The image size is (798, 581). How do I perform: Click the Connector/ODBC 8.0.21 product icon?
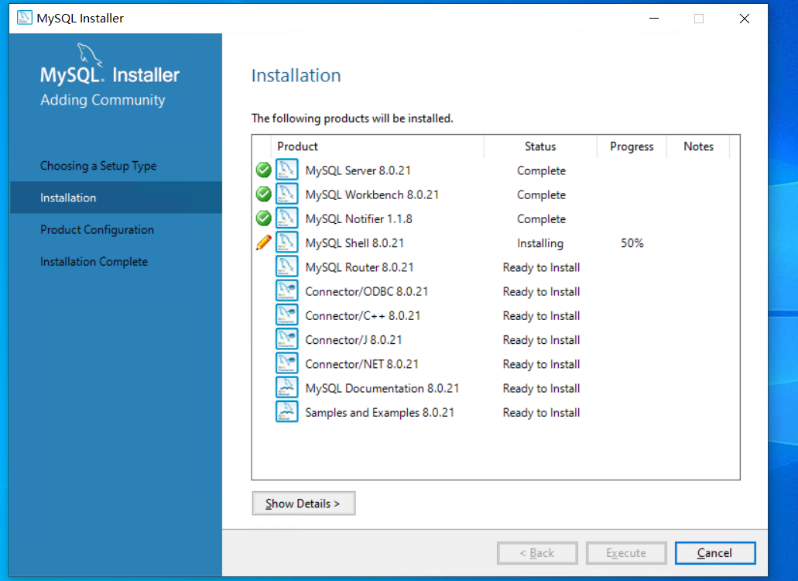[x=287, y=291]
